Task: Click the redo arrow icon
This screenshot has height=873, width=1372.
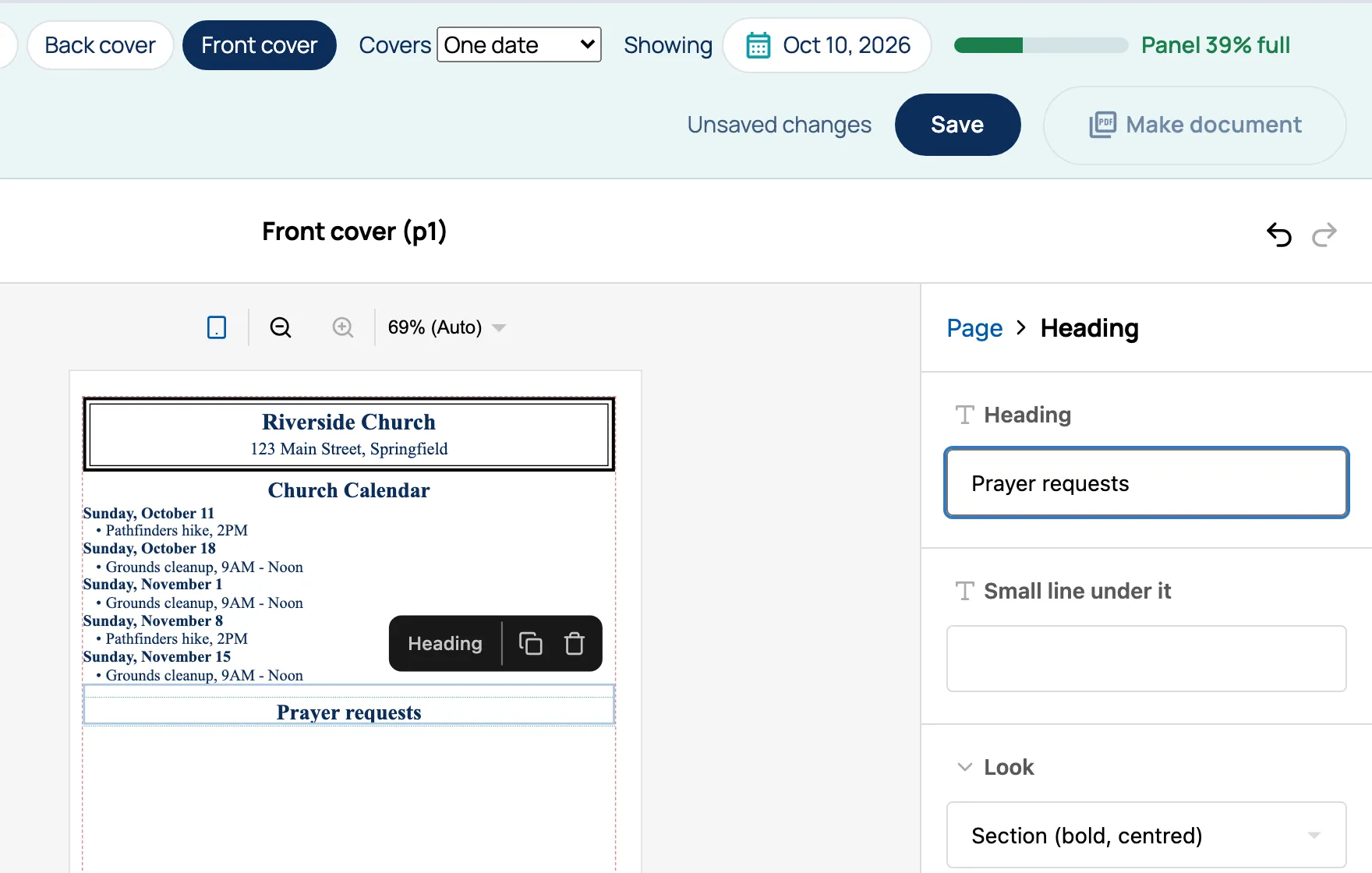Action: coord(1324,234)
